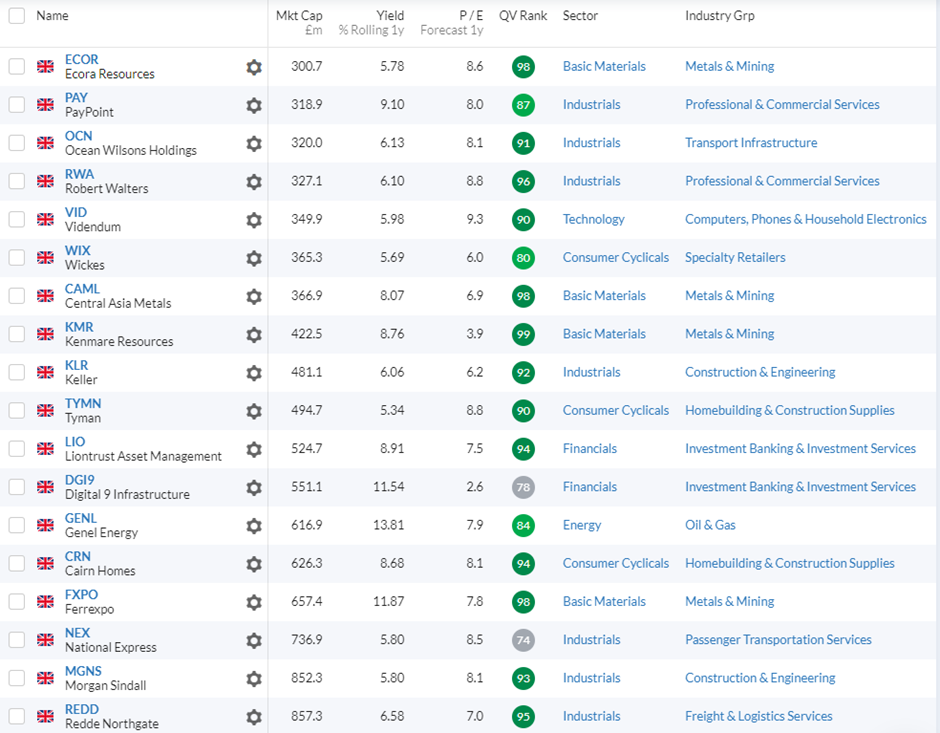
Task: Open gear options for Central Asia Metals
Action: click(x=254, y=297)
